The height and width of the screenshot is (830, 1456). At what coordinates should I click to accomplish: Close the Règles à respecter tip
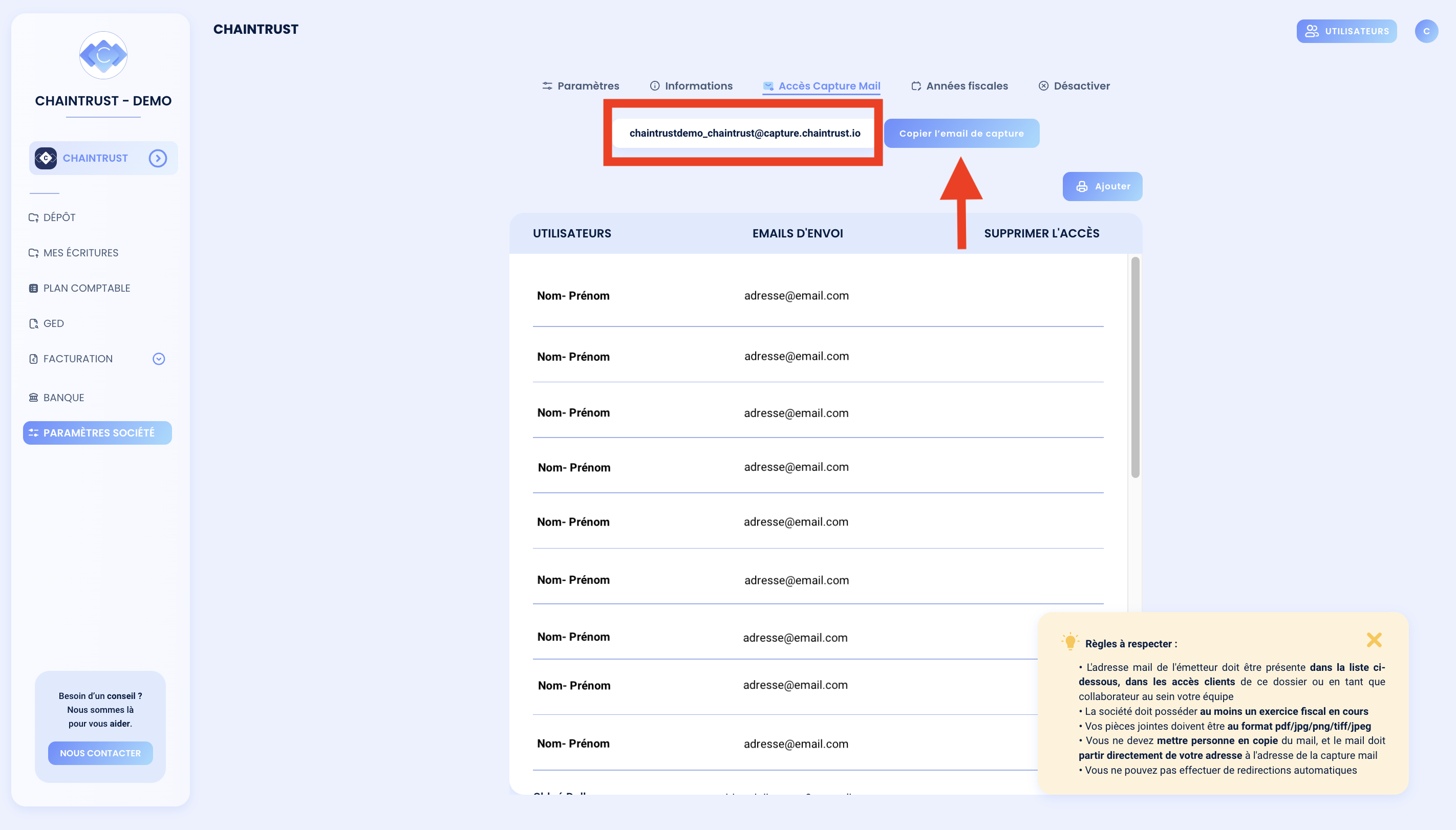coord(1374,640)
